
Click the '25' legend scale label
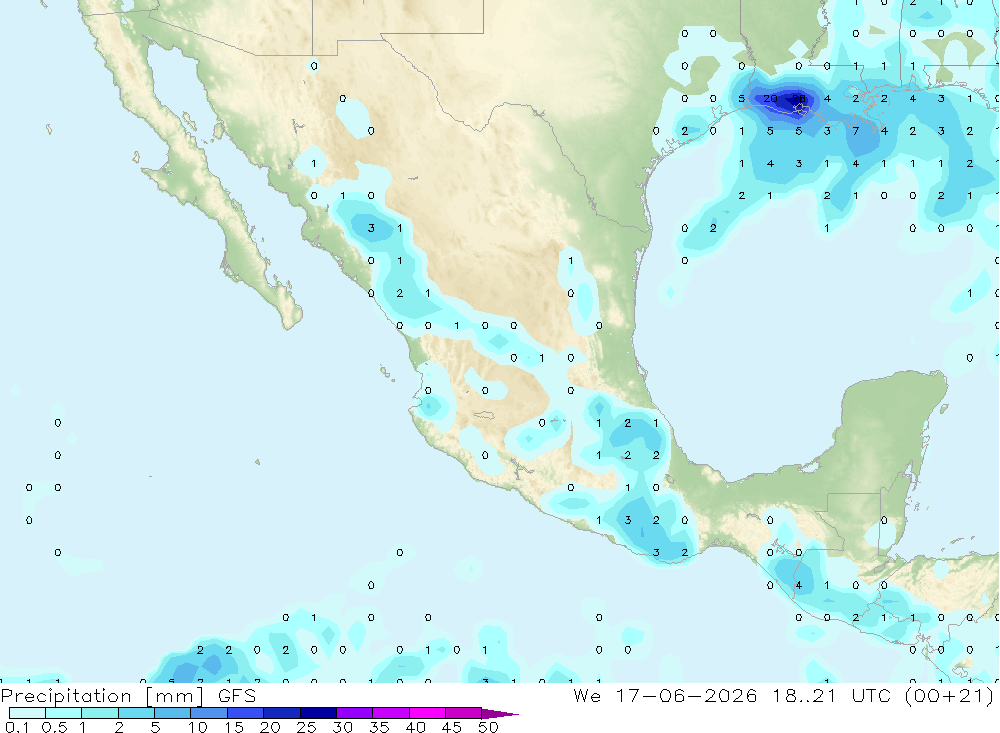pos(307,727)
